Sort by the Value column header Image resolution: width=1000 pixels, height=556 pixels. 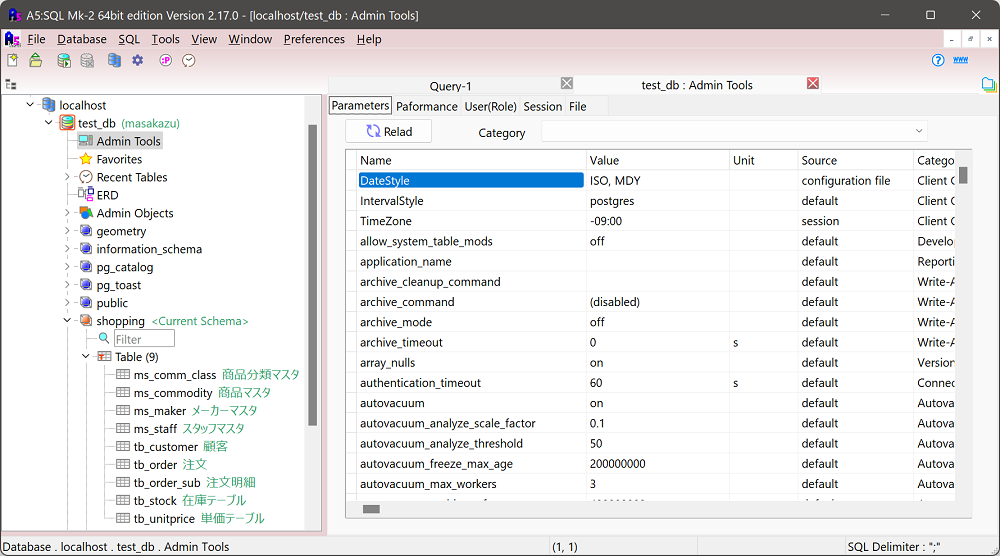tap(658, 160)
